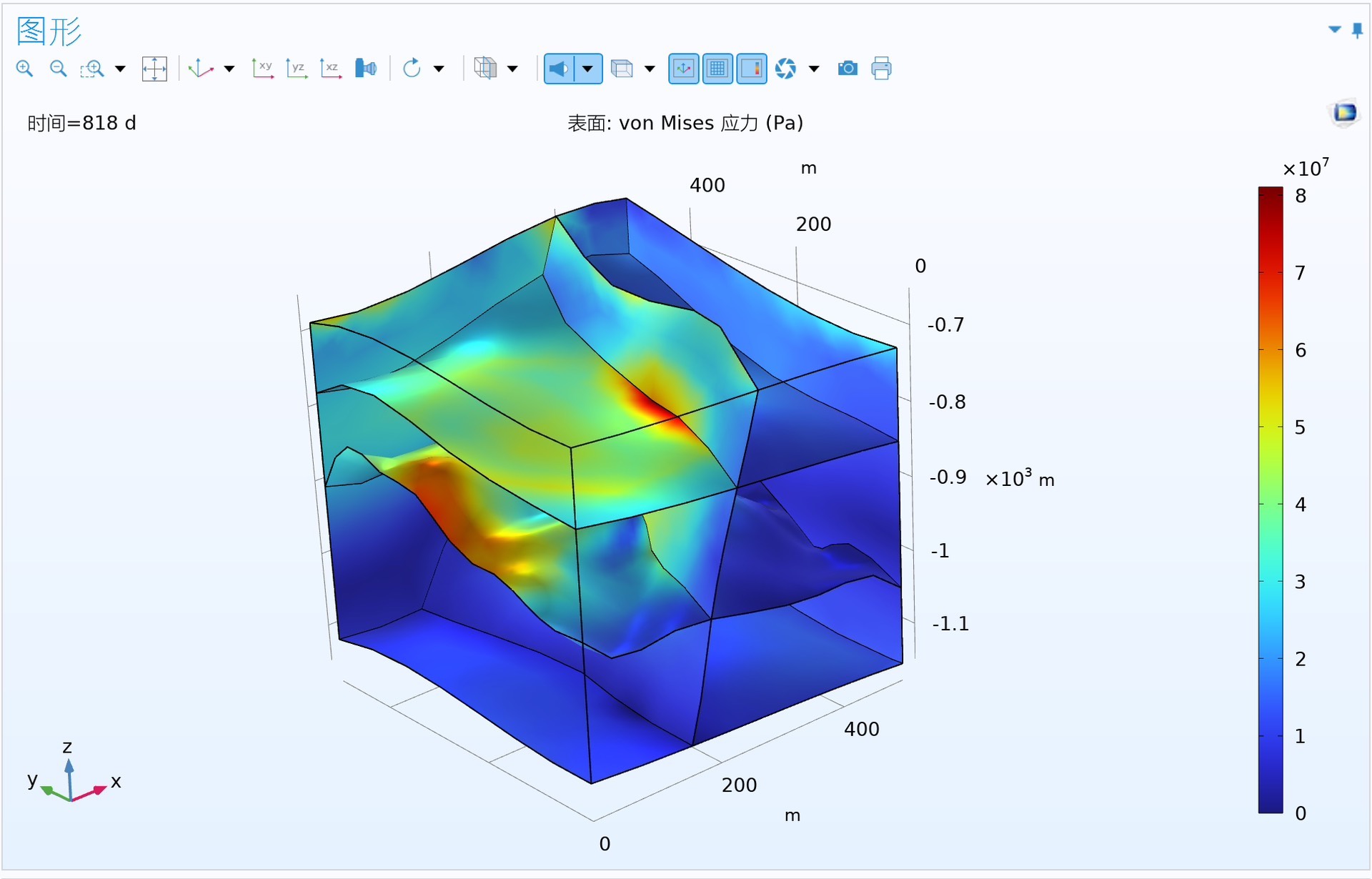Click the print graphics icon
The image size is (1372, 879).
[881, 69]
